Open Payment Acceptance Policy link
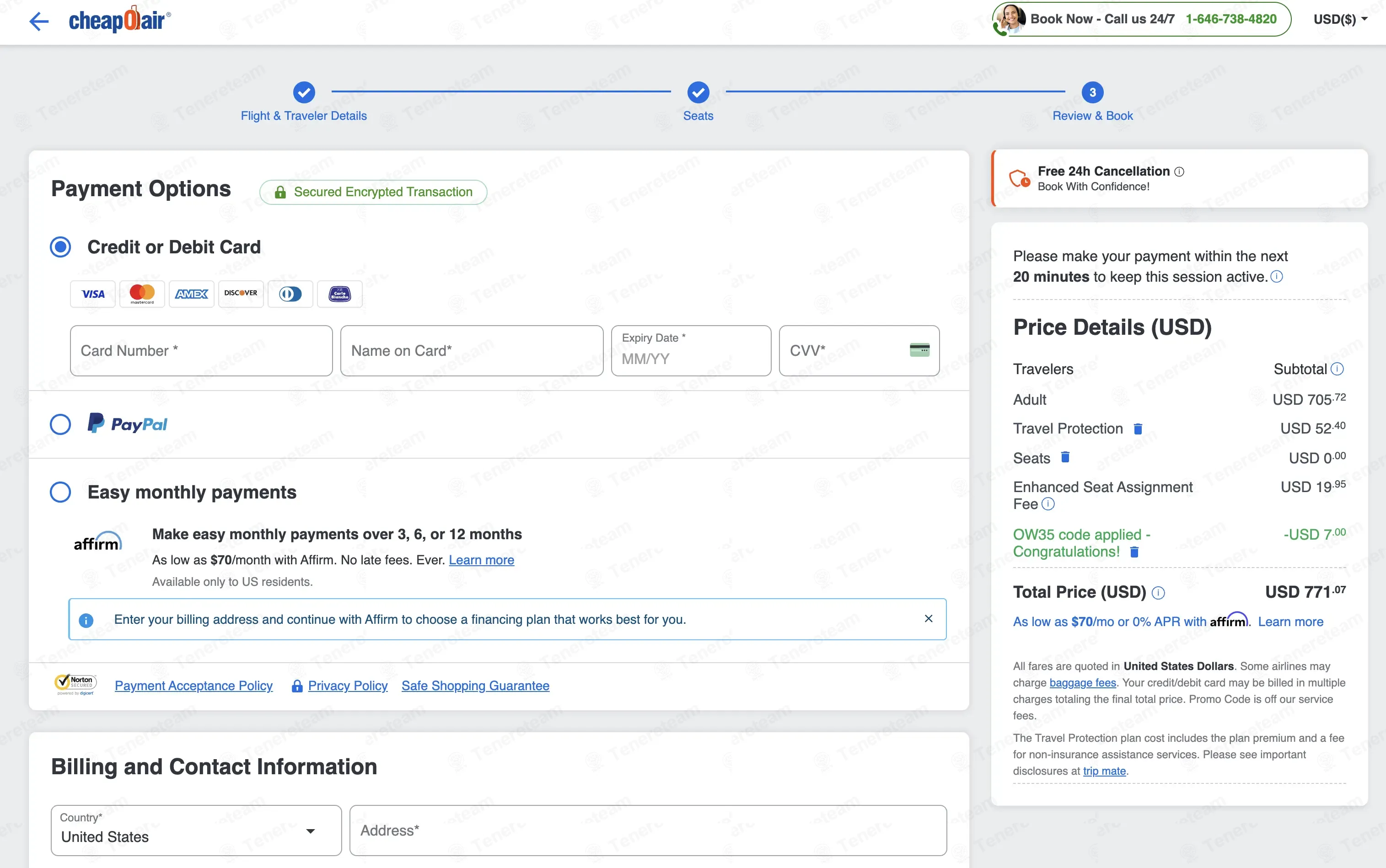The height and width of the screenshot is (868, 1386). (193, 686)
